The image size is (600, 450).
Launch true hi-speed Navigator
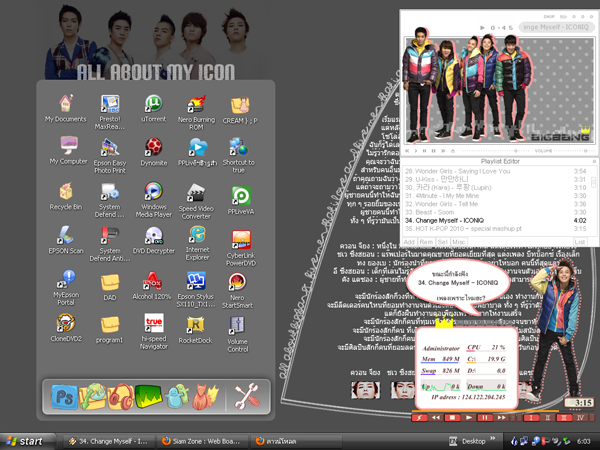pyautogui.click(x=153, y=331)
